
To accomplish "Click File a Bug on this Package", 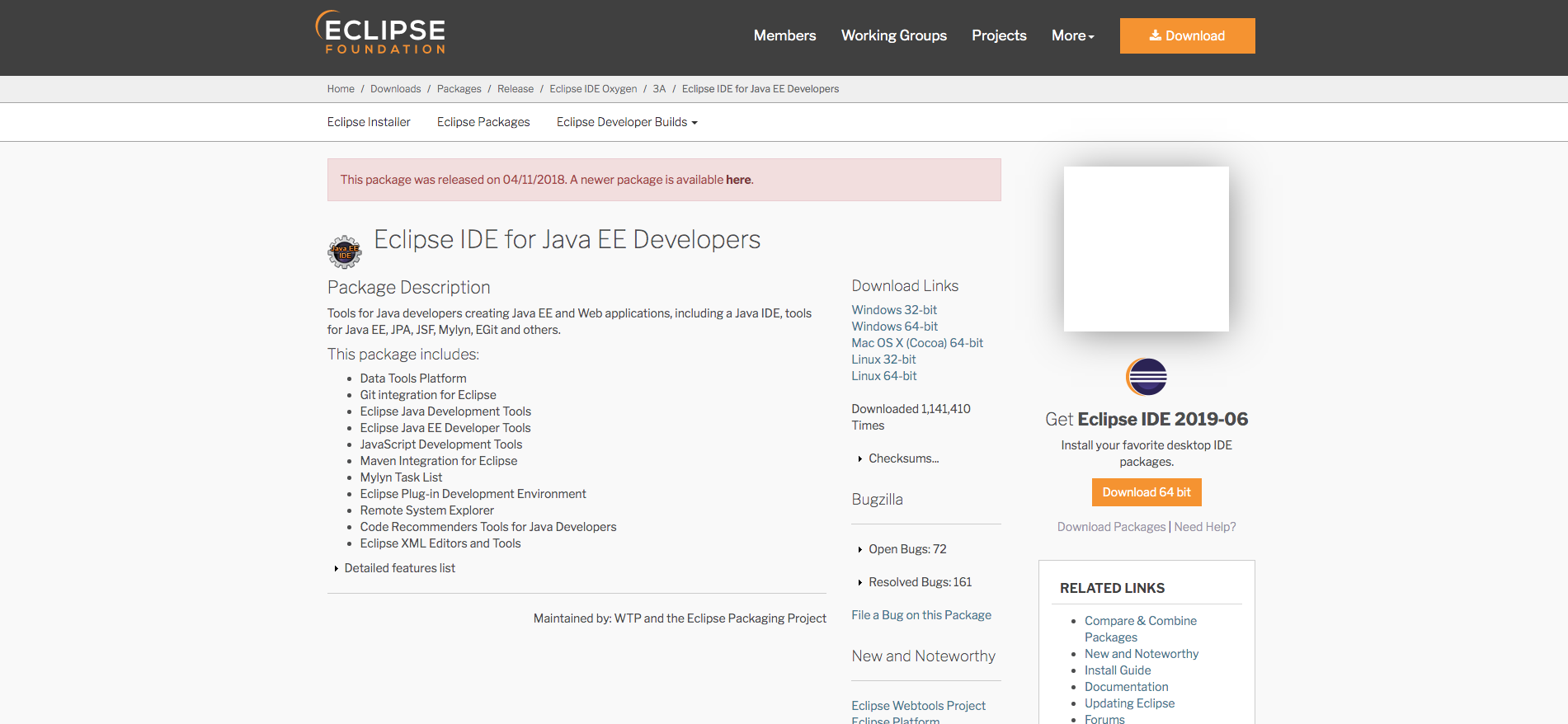I will point(921,615).
